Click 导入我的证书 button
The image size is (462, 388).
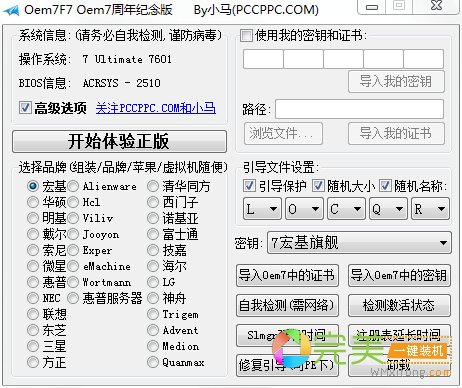coord(396,133)
